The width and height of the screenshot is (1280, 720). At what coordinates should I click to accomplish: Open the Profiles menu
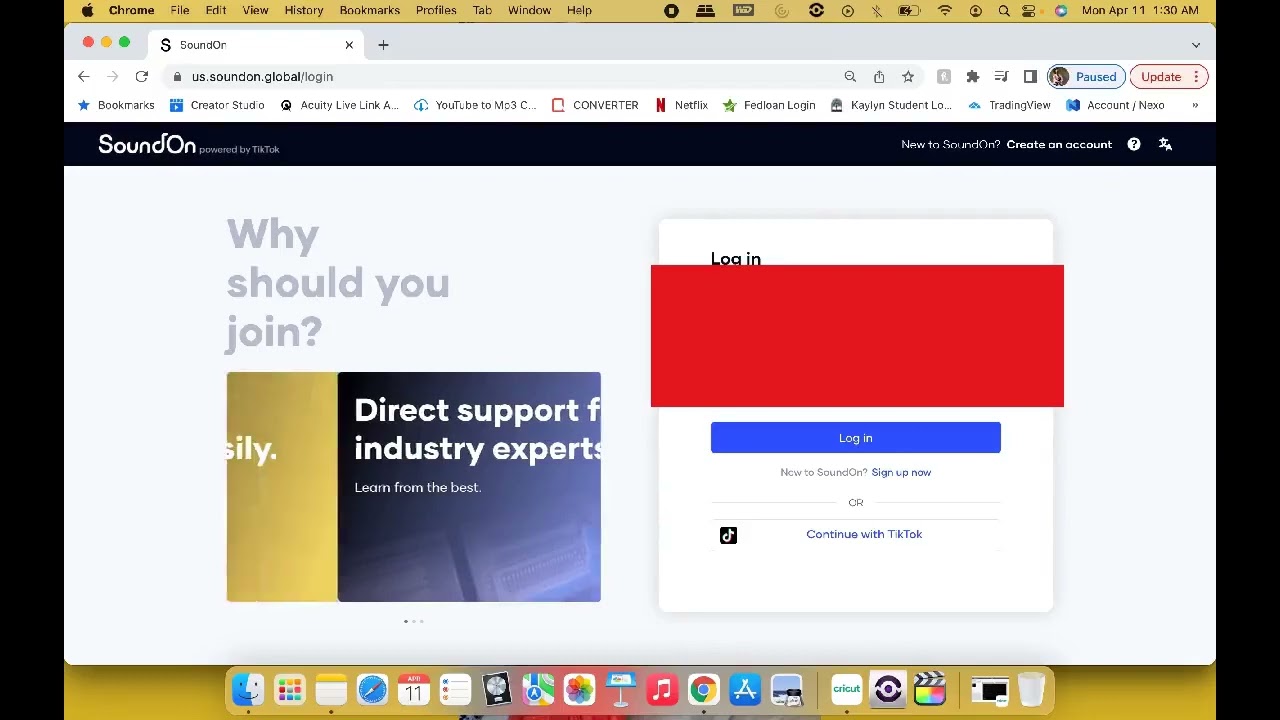pos(436,10)
